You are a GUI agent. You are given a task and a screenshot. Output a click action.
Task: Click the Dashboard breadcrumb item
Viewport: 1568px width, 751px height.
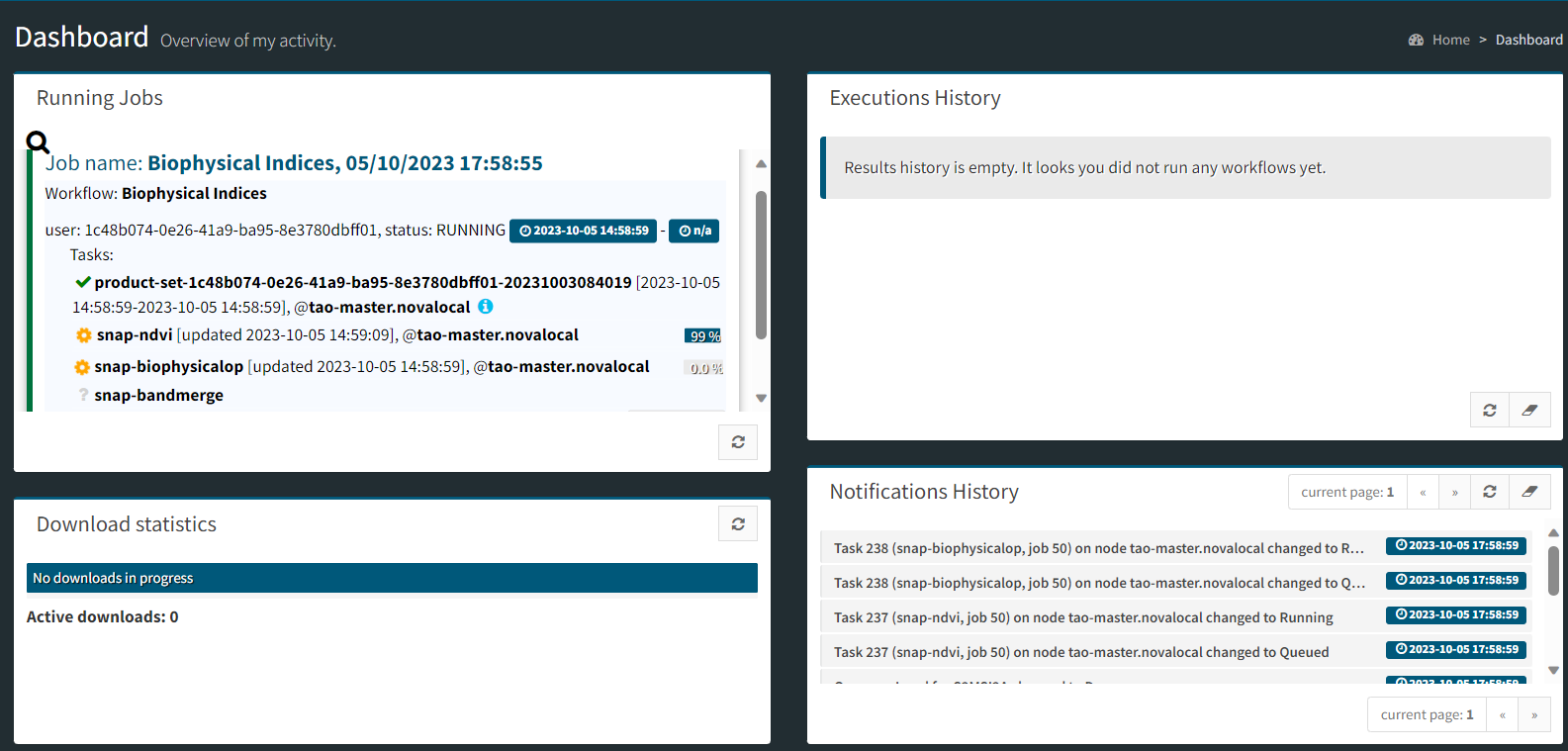1528,40
